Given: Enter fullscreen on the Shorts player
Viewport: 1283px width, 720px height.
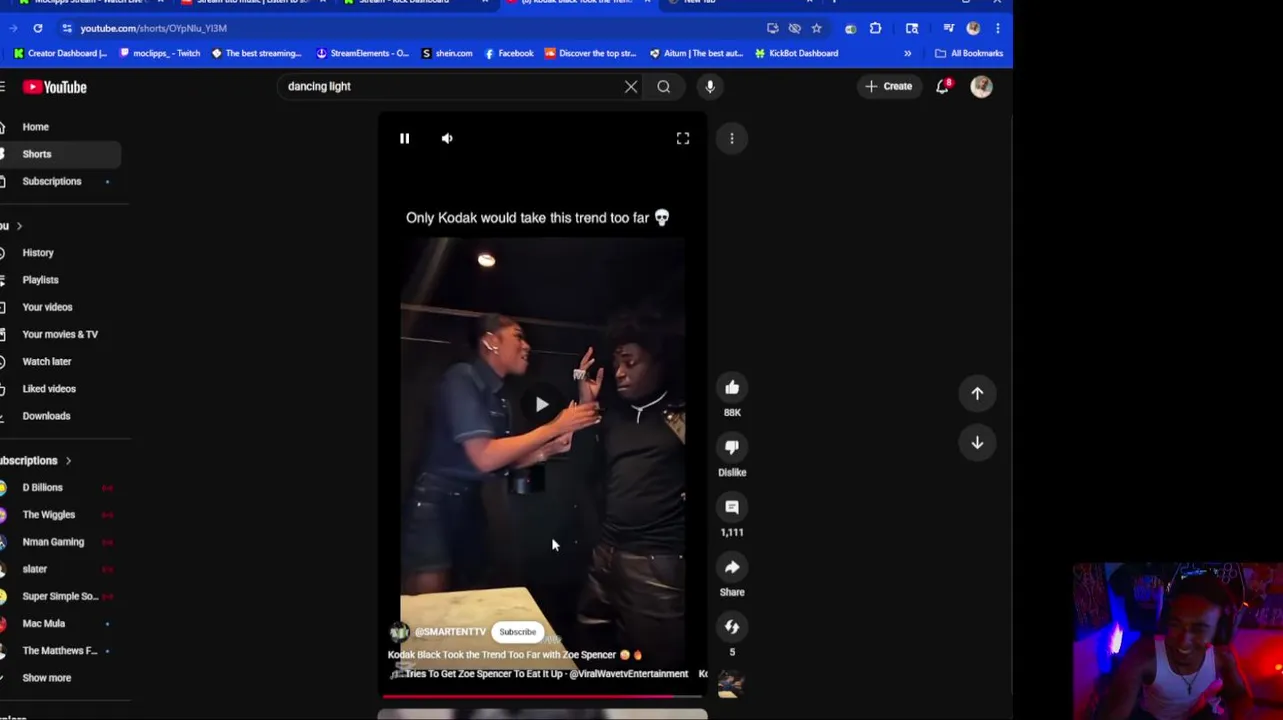Looking at the screenshot, I should pyautogui.click(x=683, y=138).
